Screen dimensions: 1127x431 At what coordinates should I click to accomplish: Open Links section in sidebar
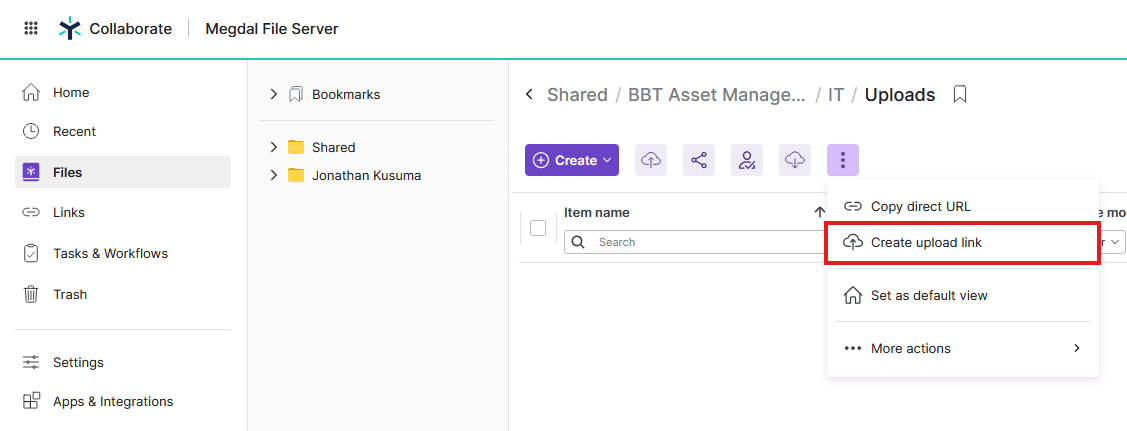[x=123, y=213]
